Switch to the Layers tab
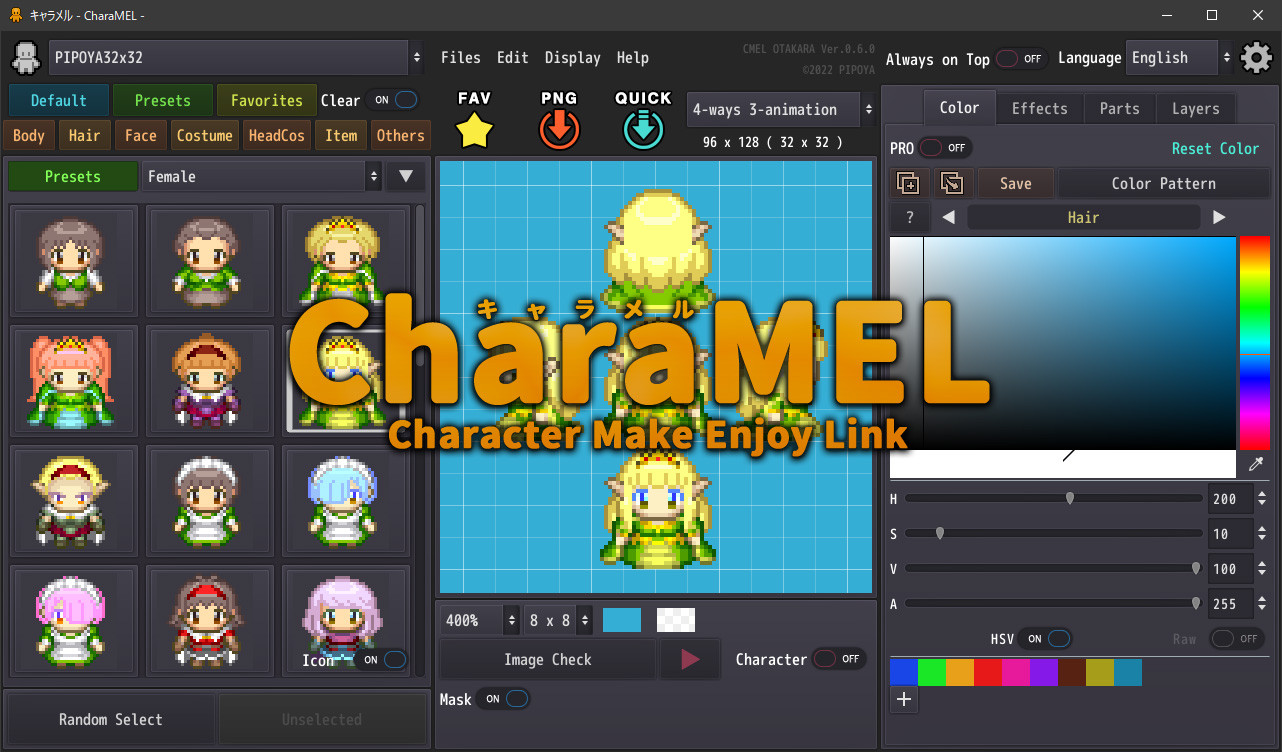The height and width of the screenshot is (752, 1282). [1196, 108]
